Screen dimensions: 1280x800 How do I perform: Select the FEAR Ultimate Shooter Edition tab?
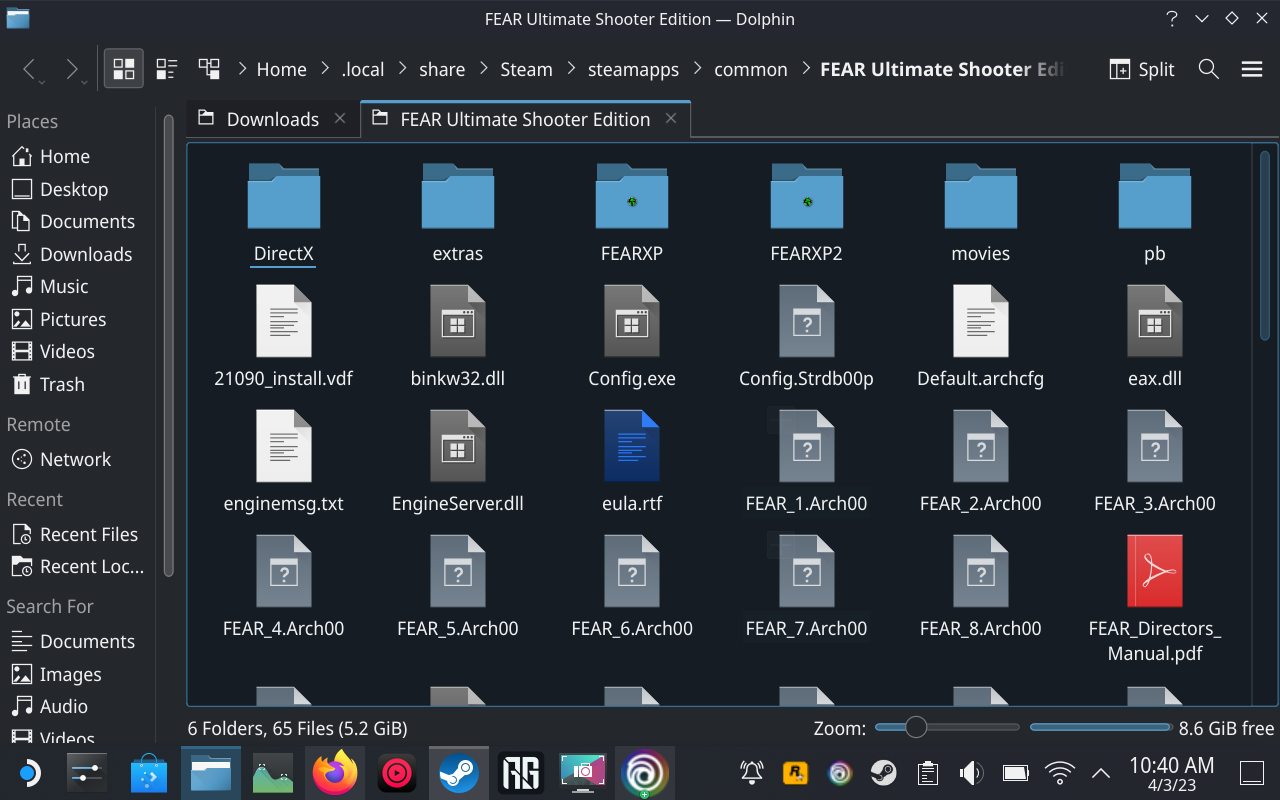[524, 118]
